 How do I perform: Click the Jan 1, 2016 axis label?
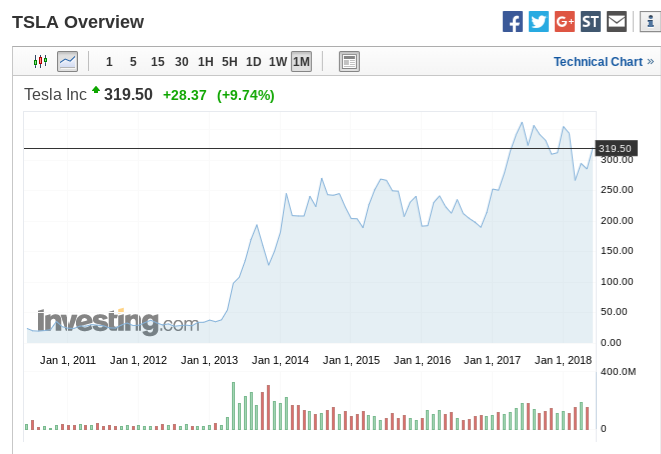click(422, 360)
